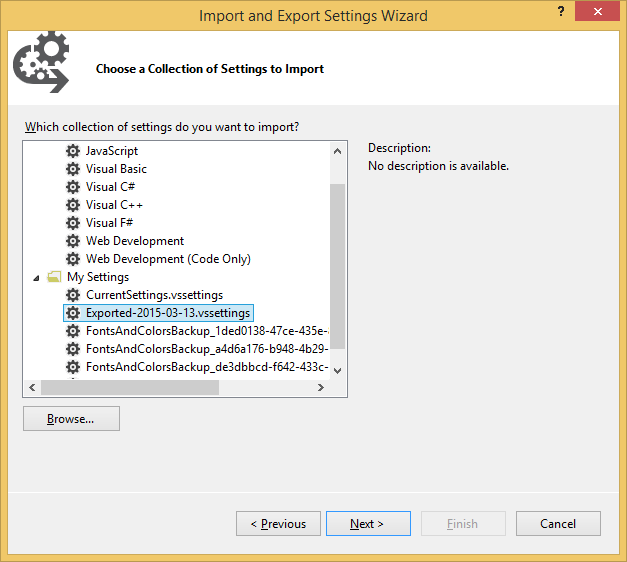Click the gear icon next to JavaScript
This screenshot has width=627, height=562.
73,151
